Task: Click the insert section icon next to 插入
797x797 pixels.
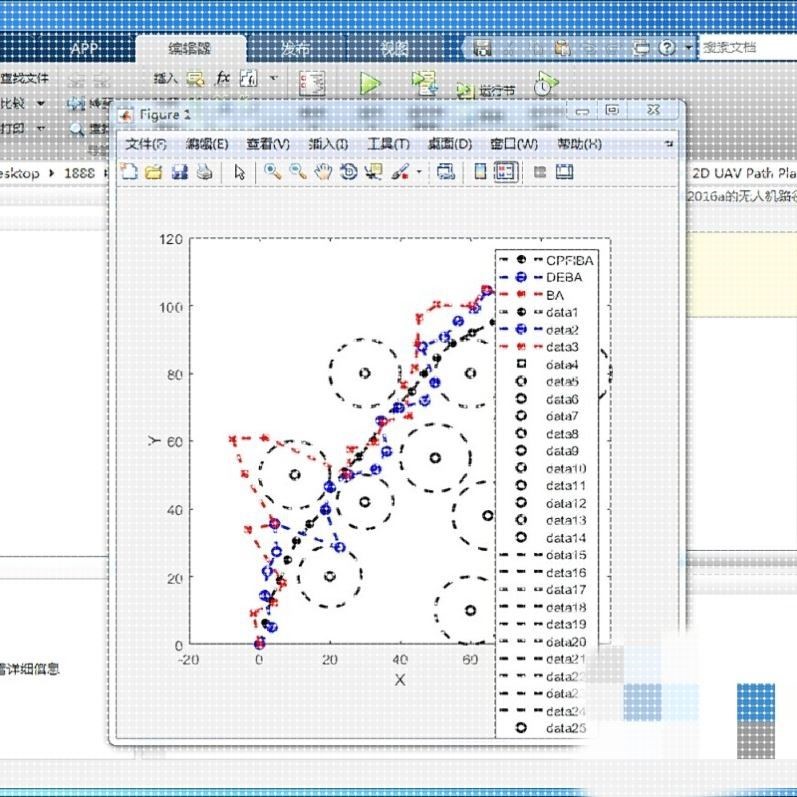Action: click(196, 79)
